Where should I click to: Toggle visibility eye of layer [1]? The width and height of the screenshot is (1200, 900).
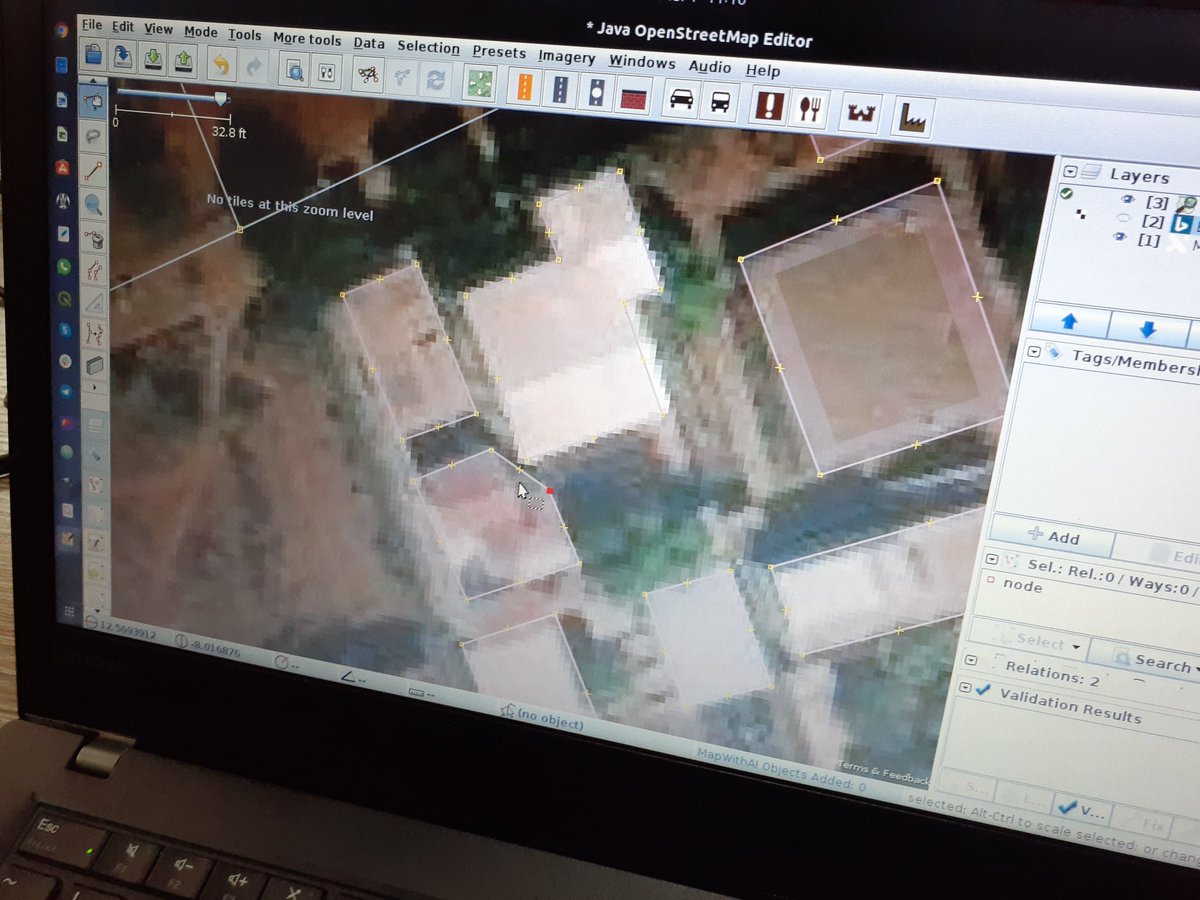[x=1121, y=238]
